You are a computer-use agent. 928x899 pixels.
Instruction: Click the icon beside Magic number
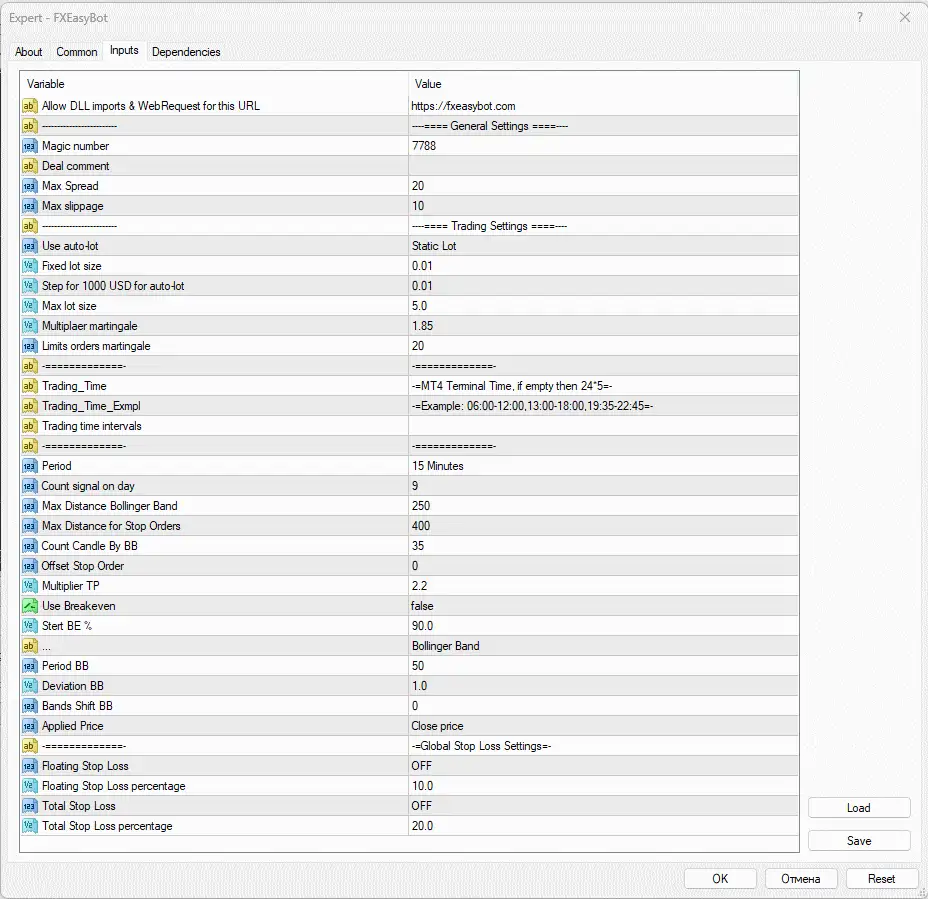point(29,146)
